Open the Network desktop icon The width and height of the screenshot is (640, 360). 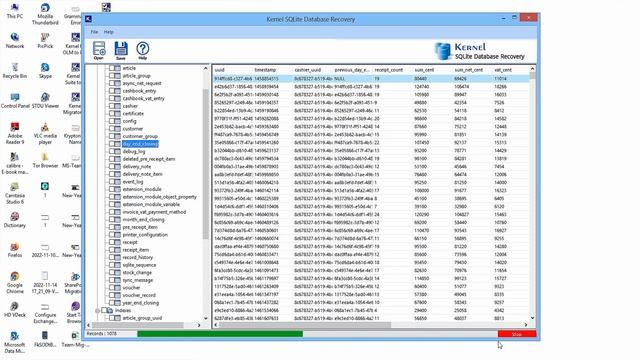[x=15, y=40]
